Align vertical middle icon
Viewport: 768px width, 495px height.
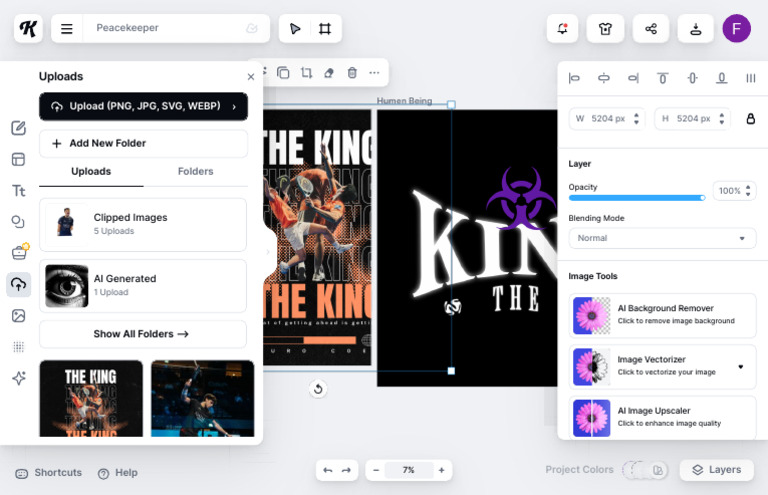692,78
